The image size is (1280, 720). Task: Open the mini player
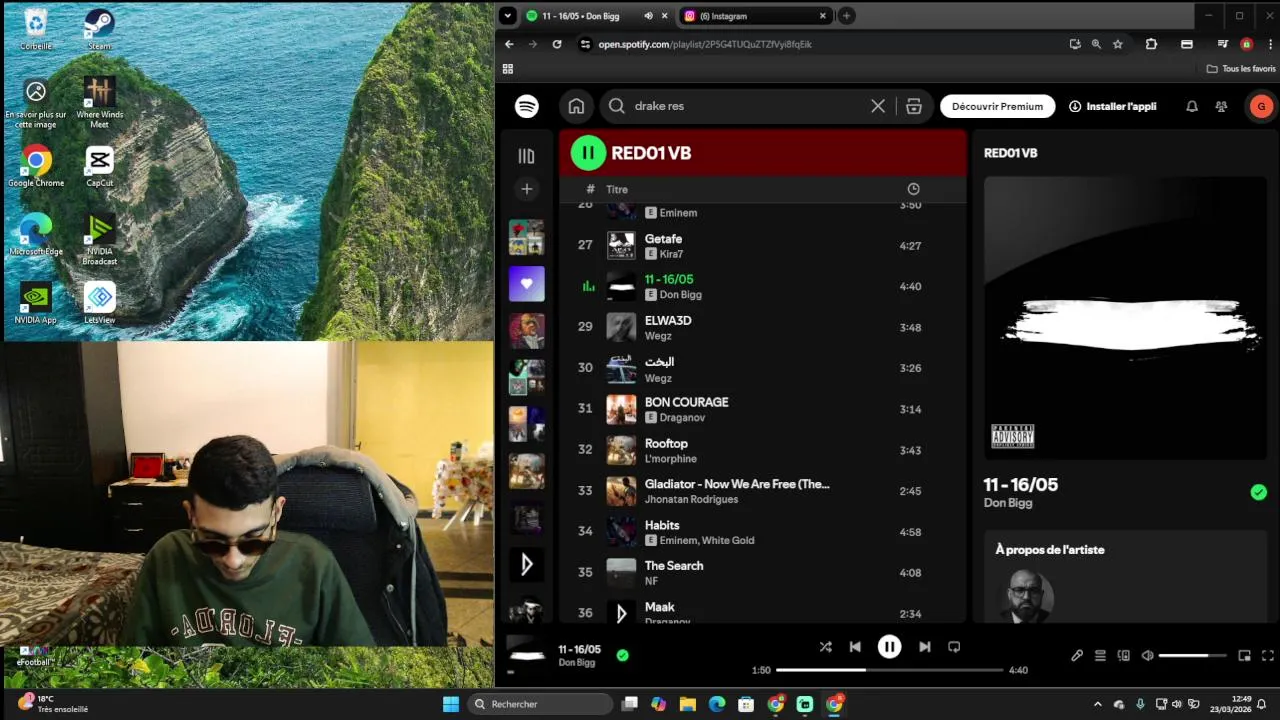(x=1245, y=656)
